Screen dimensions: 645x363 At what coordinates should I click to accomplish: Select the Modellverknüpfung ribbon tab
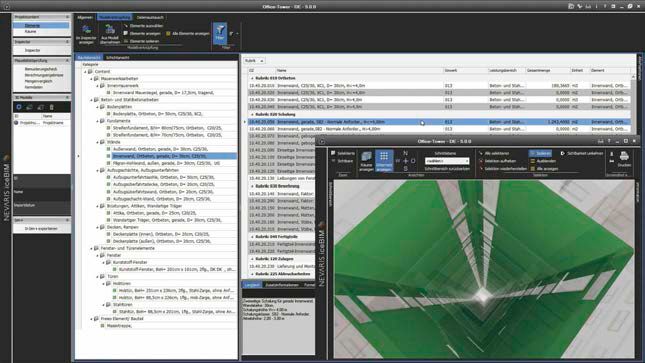tap(115, 17)
